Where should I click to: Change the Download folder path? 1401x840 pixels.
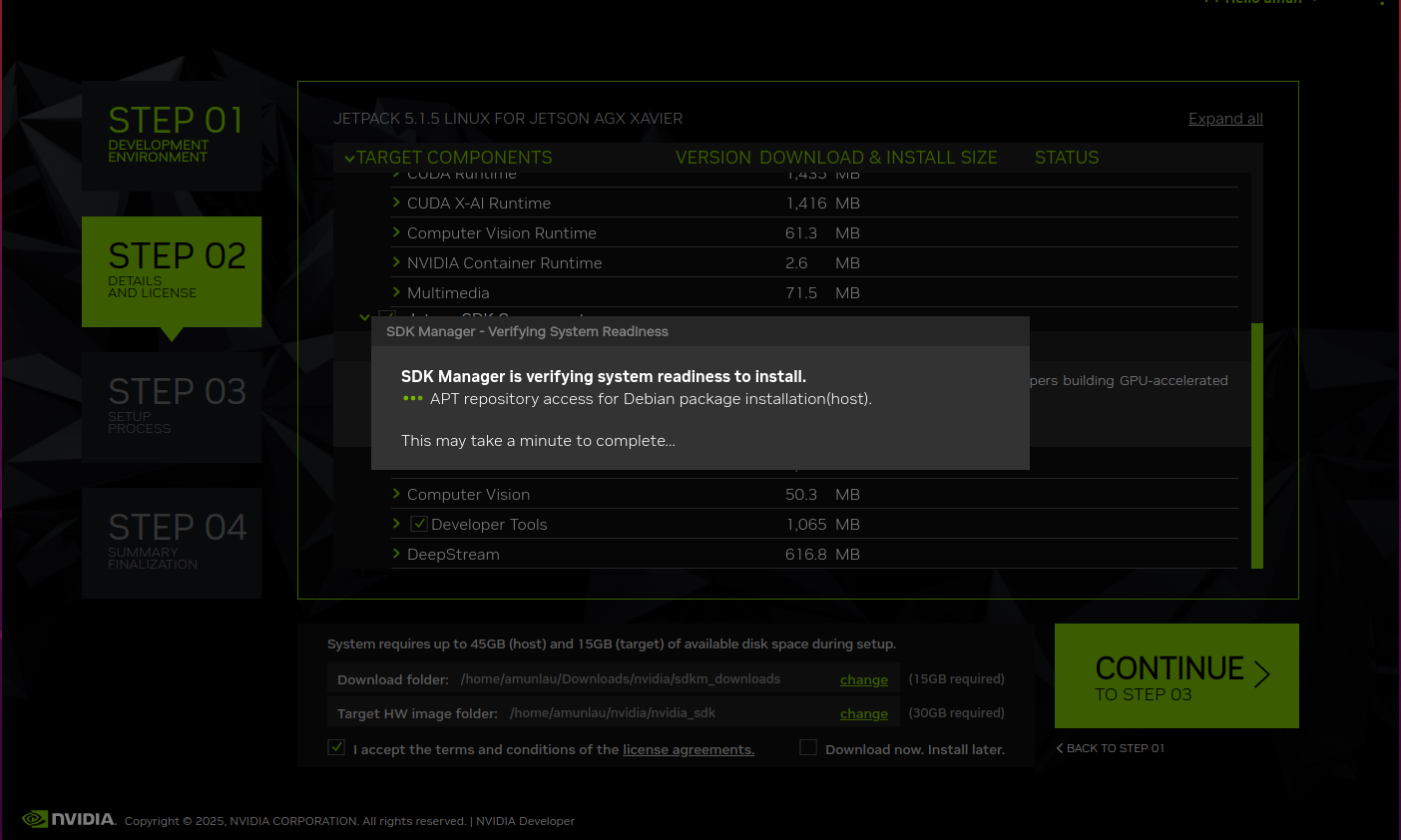(864, 679)
